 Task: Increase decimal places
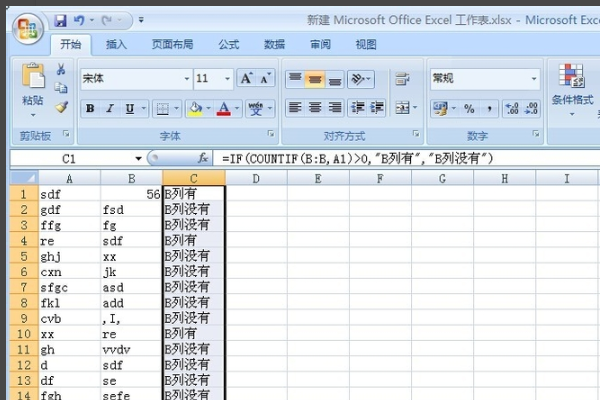[512, 109]
